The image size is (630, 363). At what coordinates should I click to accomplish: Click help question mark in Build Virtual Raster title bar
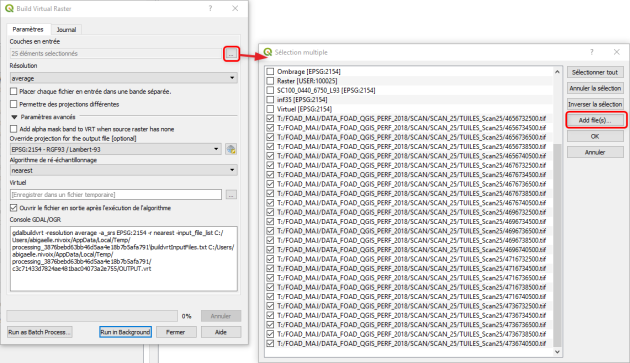pyautogui.click(x=210, y=8)
